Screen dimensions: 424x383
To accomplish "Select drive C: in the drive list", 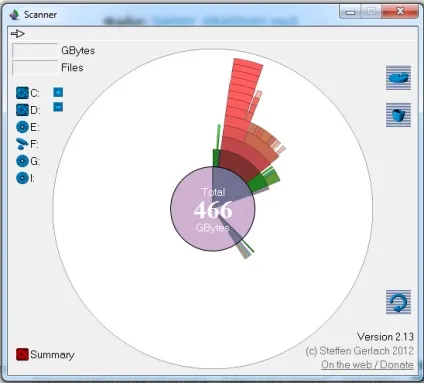I will [x=27, y=93].
